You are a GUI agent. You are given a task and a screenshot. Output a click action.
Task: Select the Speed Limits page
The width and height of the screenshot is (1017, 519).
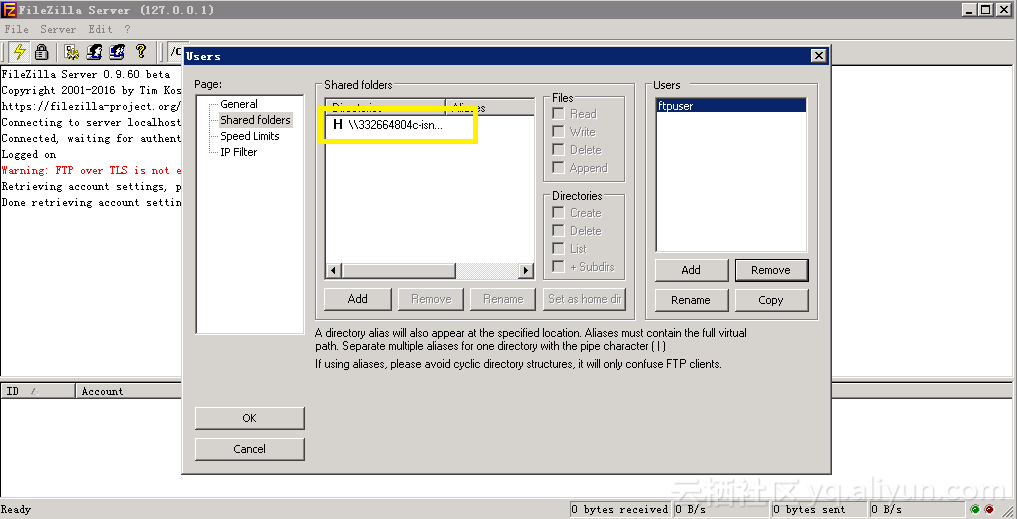(250, 136)
